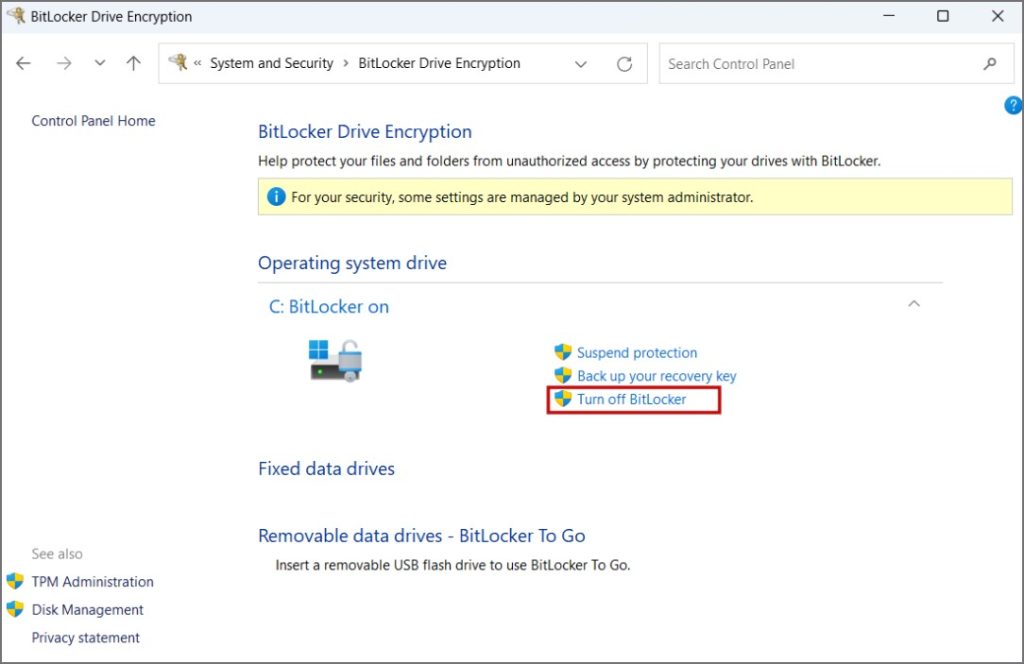Viewport: 1024px width, 664px height.
Task: Click Suspend protection link
Action: 637,353
